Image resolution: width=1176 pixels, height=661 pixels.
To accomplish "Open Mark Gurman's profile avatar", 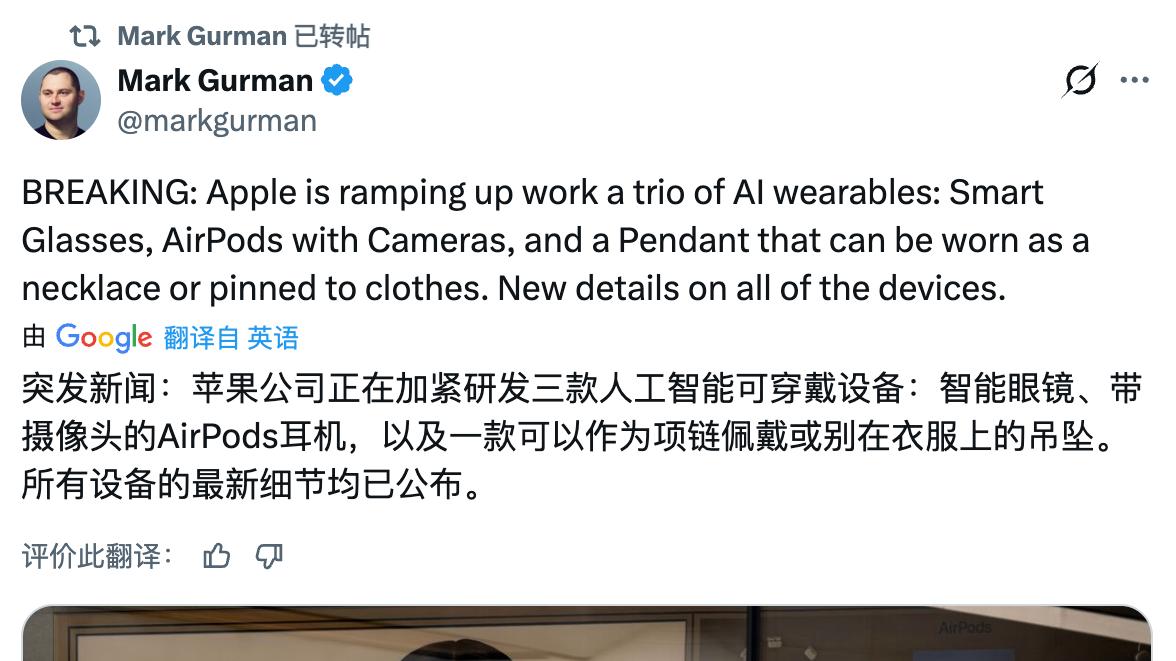I will coord(61,100).
